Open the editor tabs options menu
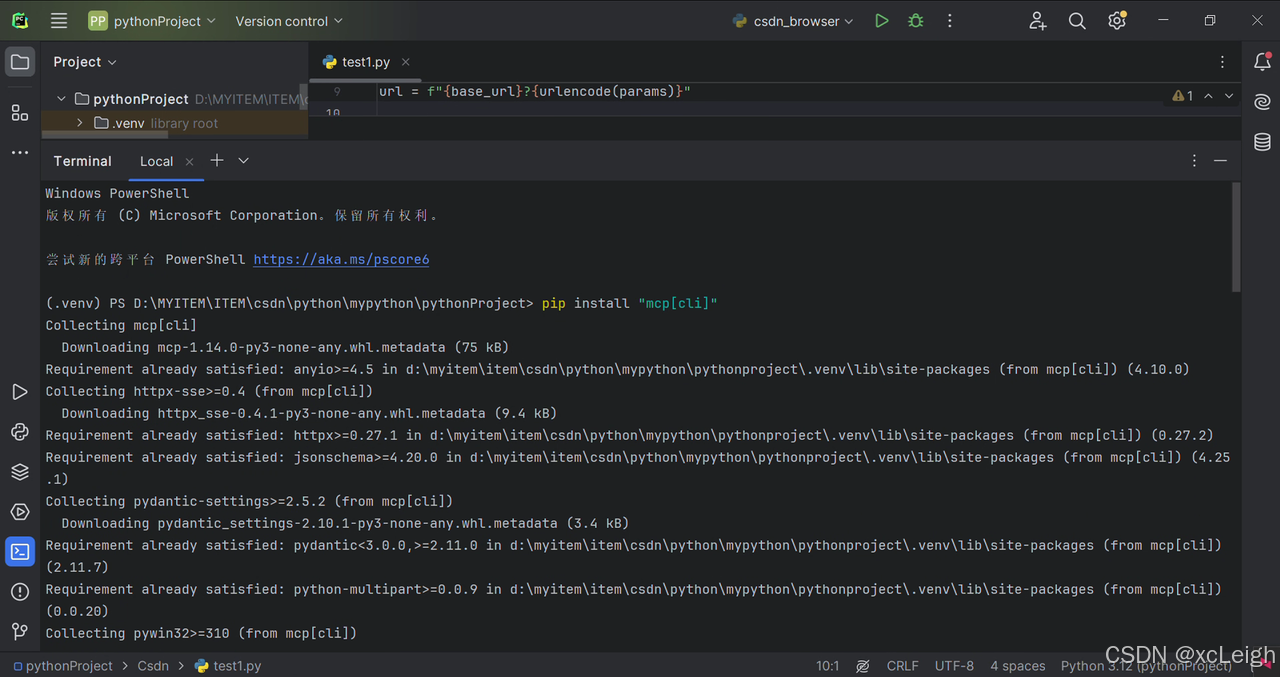The image size is (1280, 677). tap(1222, 62)
